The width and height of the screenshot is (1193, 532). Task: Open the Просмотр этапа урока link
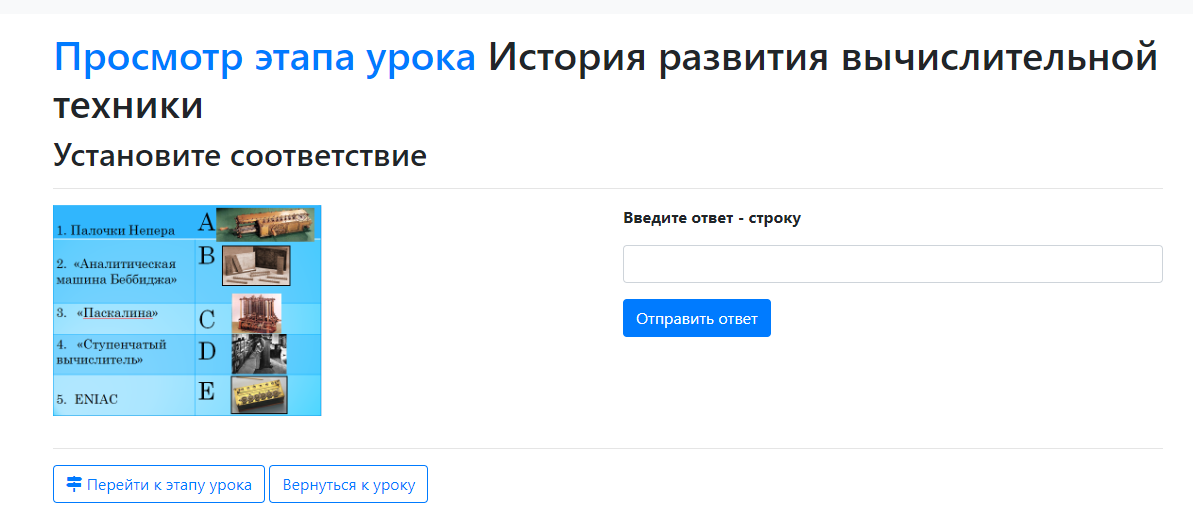(x=265, y=57)
